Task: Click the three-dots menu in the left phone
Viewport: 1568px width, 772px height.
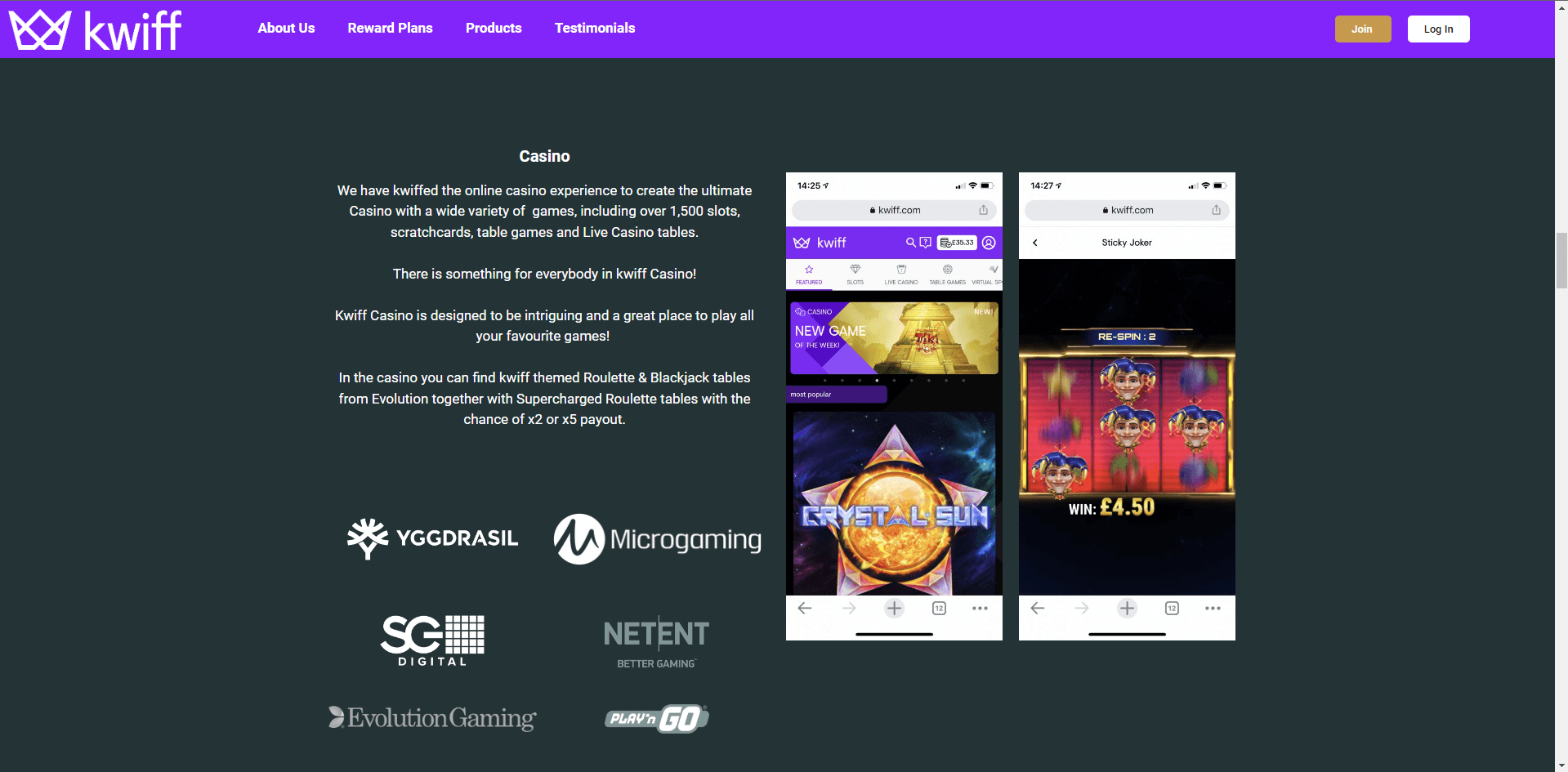Action: (x=981, y=608)
